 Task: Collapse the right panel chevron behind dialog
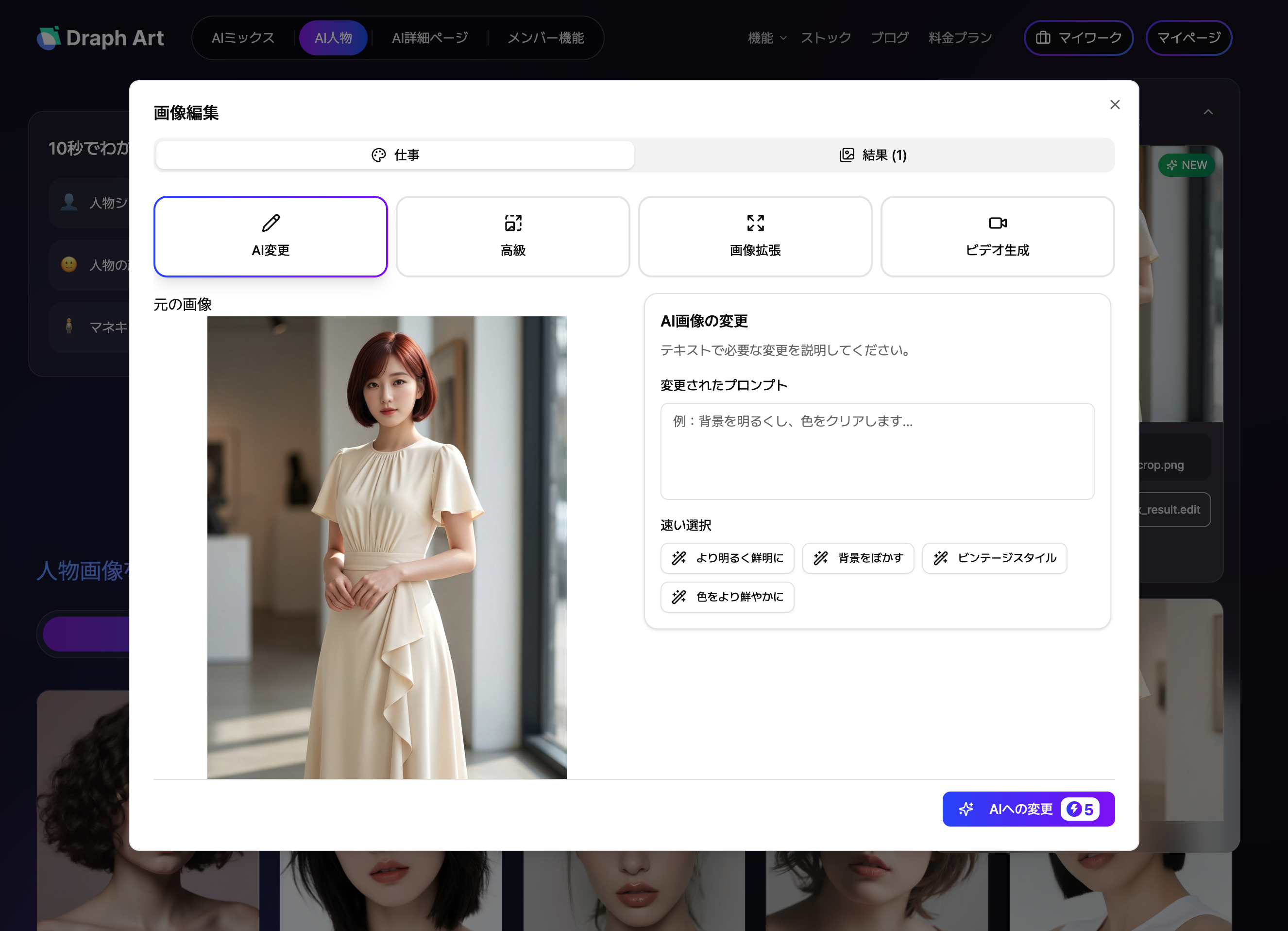tap(1208, 112)
